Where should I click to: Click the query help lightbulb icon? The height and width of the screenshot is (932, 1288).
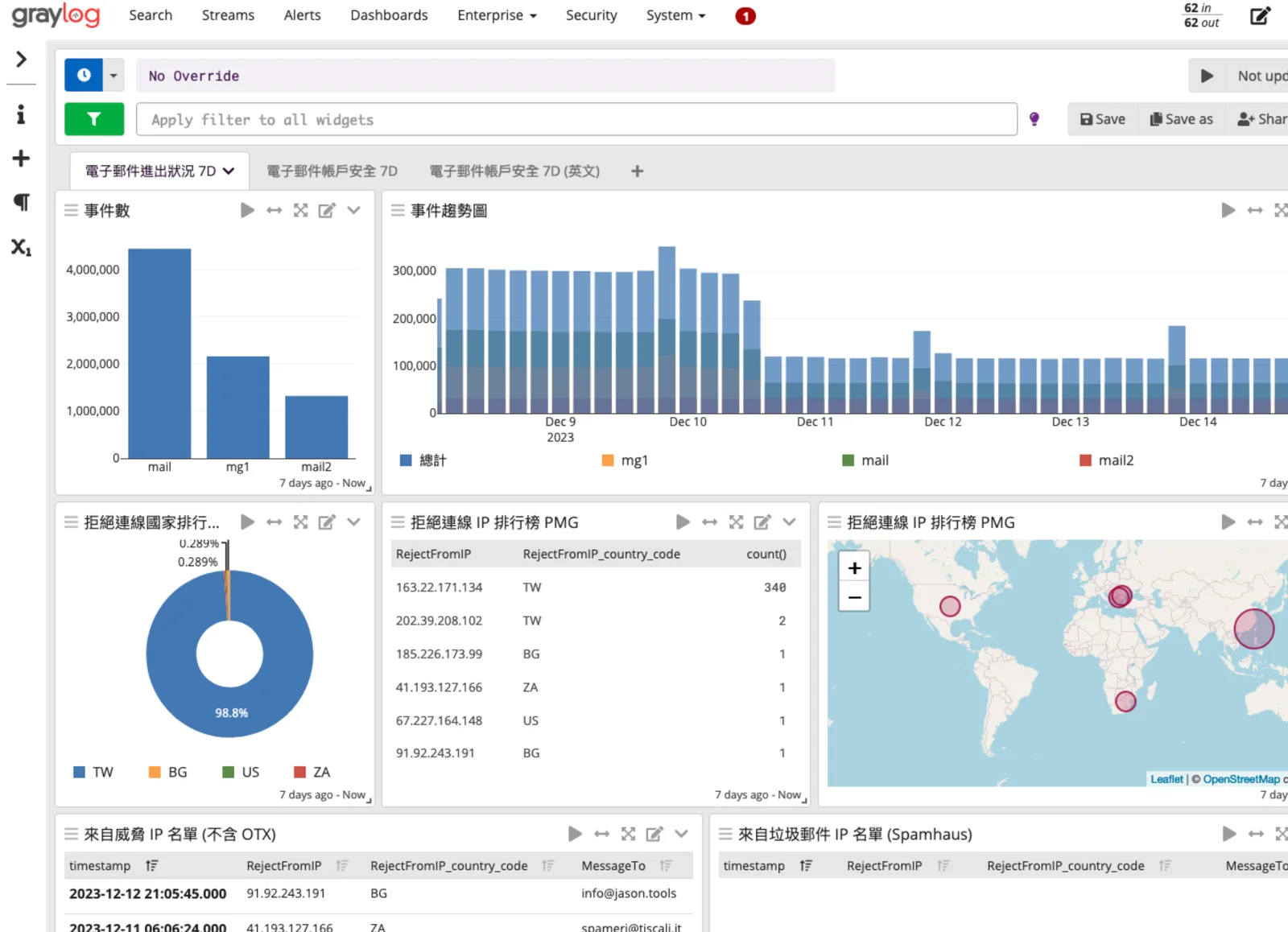(1034, 119)
